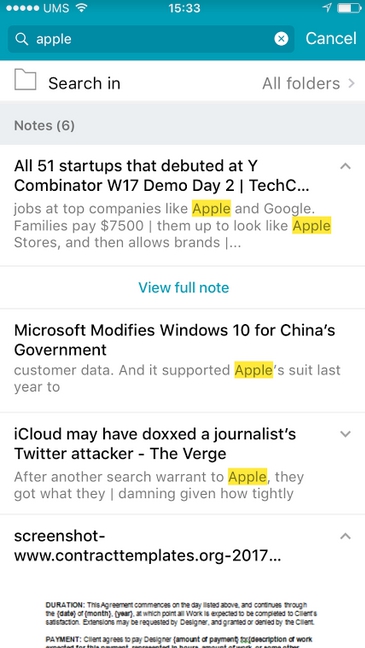The height and width of the screenshot is (648, 365).
Task: Collapse the contracttemplates screenshot note
Action: (345, 536)
